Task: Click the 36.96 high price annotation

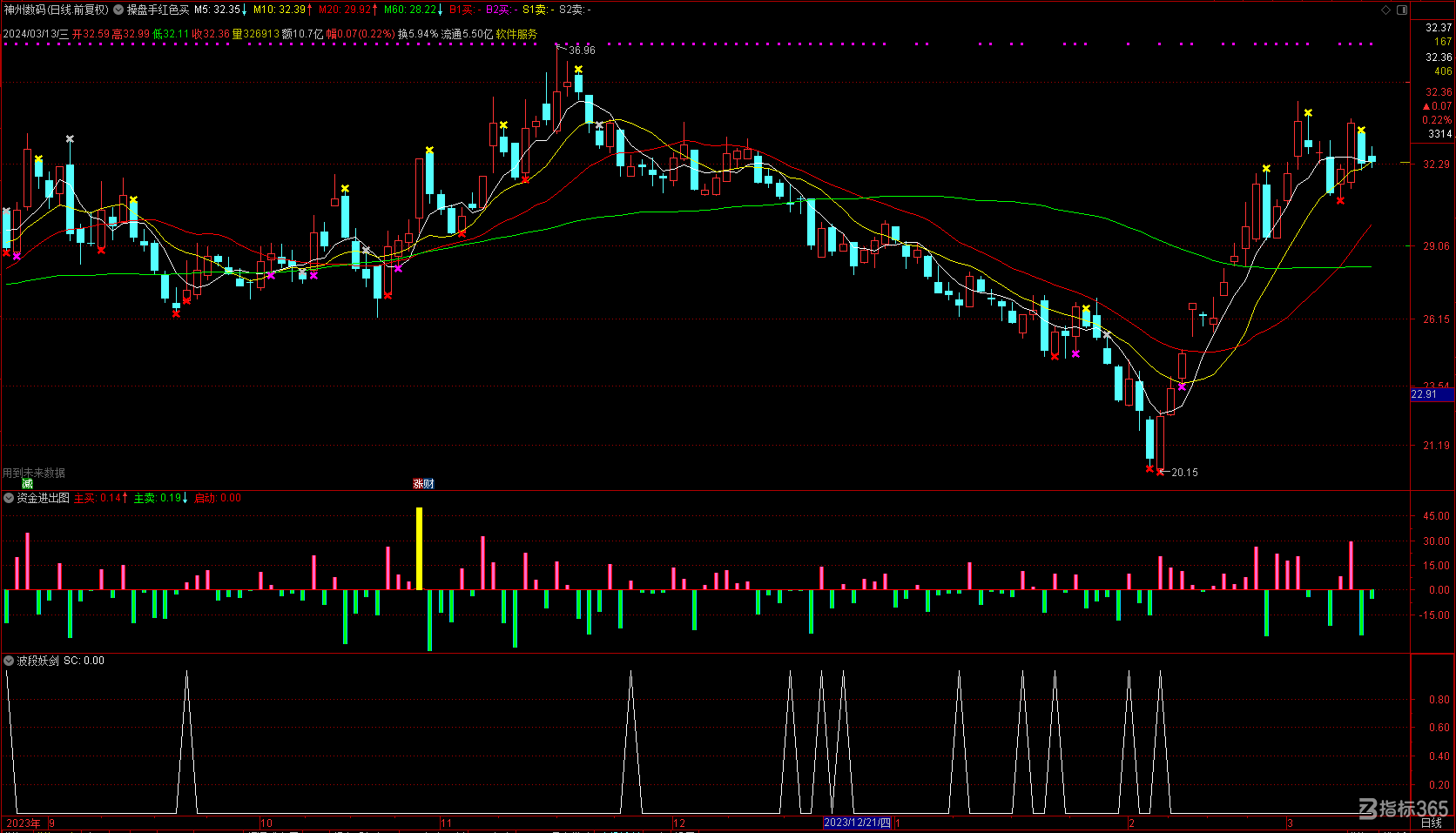Action: point(582,50)
